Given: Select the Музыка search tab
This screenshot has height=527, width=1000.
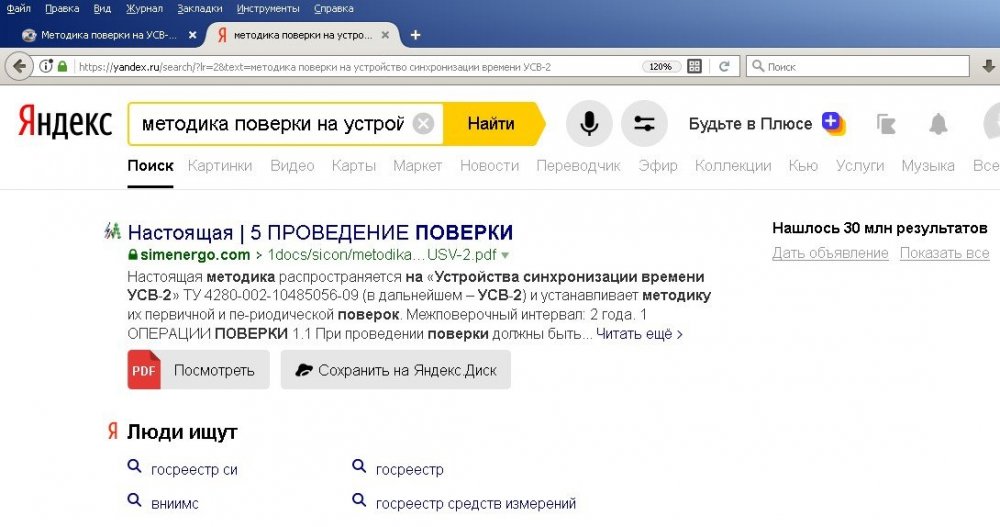Looking at the screenshot, I should pyautogui.click(x=927, y=166).
